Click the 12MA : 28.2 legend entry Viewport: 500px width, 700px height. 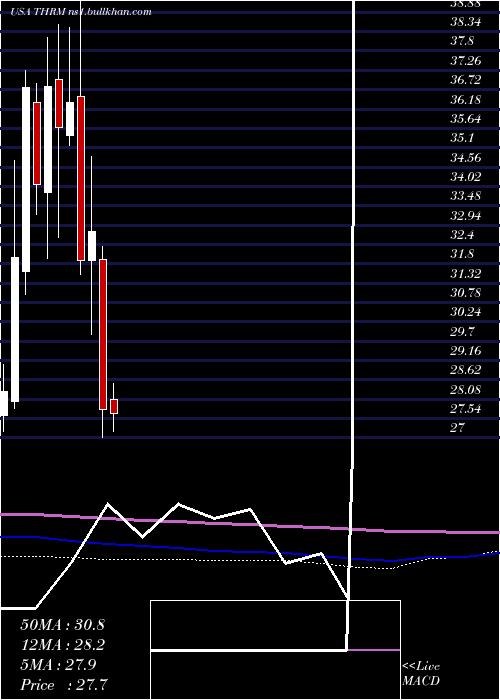pos(62,645)
